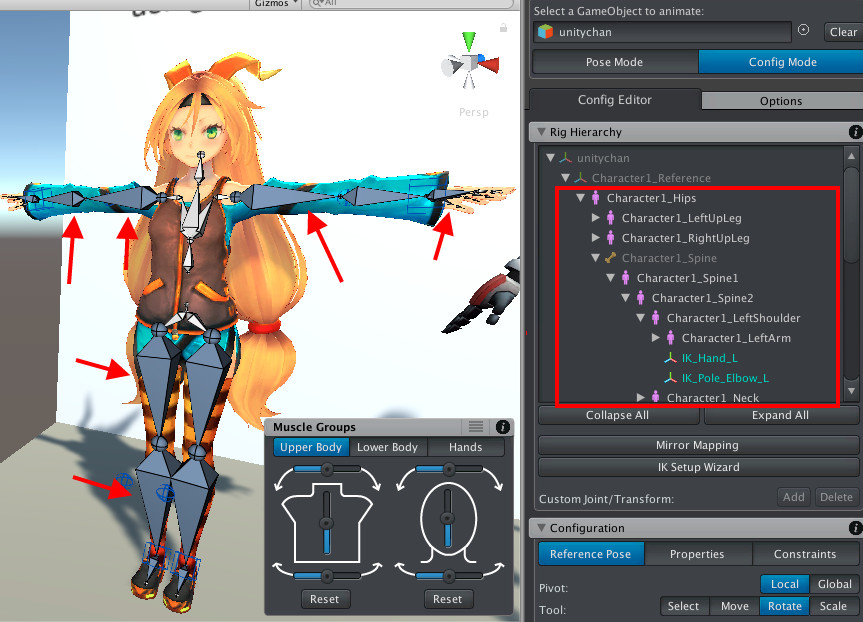Click the IK_Pole_Elbow_L transform axis icon

pyautogui.click(x=670, y=378)
